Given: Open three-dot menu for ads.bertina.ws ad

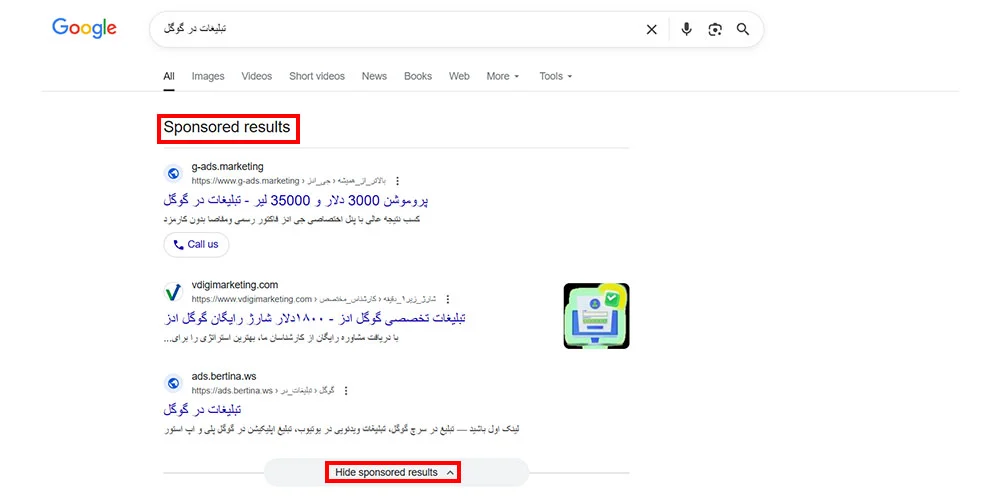Looking at the screenshot, I should pyautogui.click(x=346, y=390).
